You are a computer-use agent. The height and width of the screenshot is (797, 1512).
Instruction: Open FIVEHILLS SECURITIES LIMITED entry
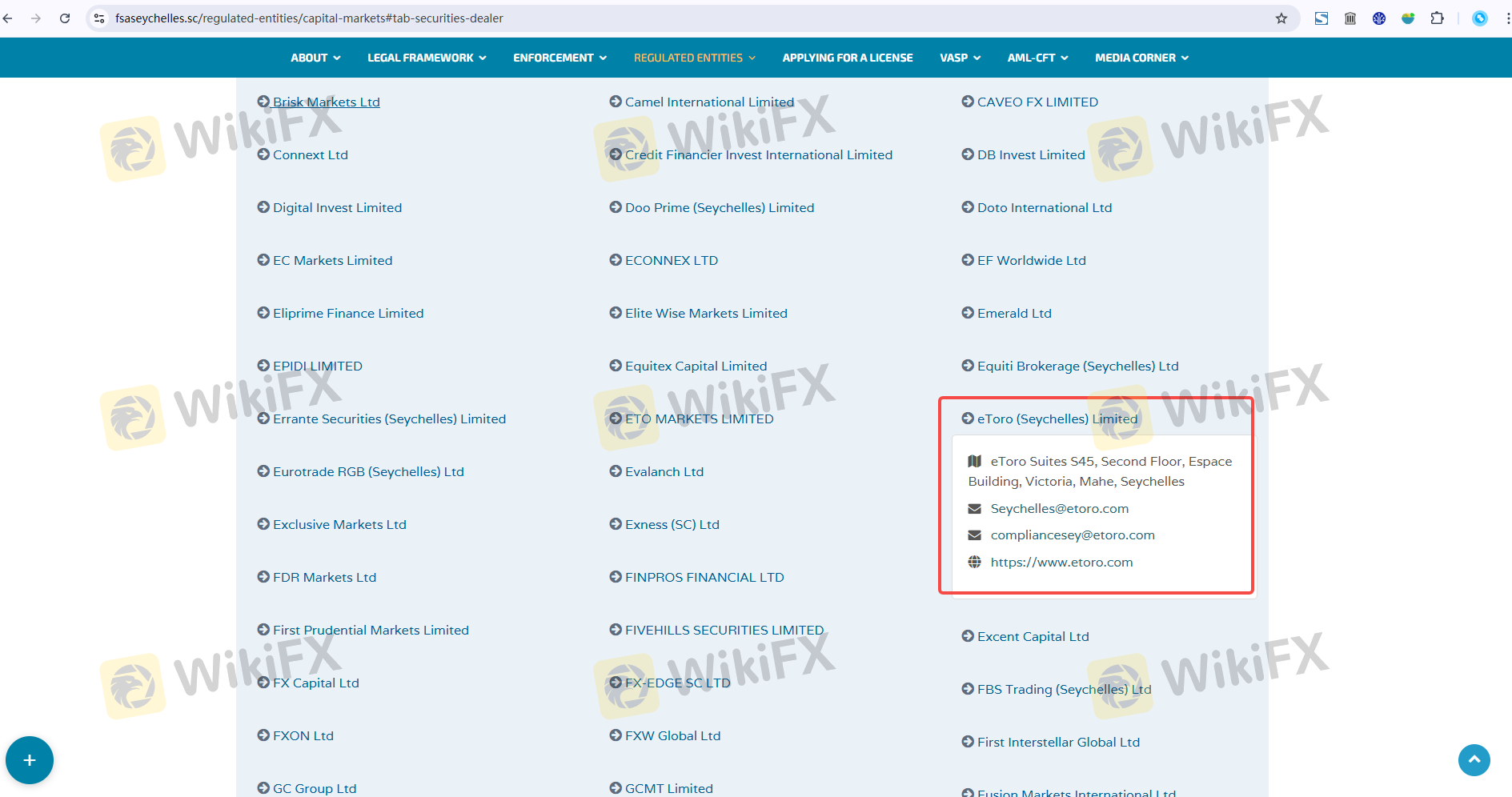pyautogui.click(x=724, y=630)
